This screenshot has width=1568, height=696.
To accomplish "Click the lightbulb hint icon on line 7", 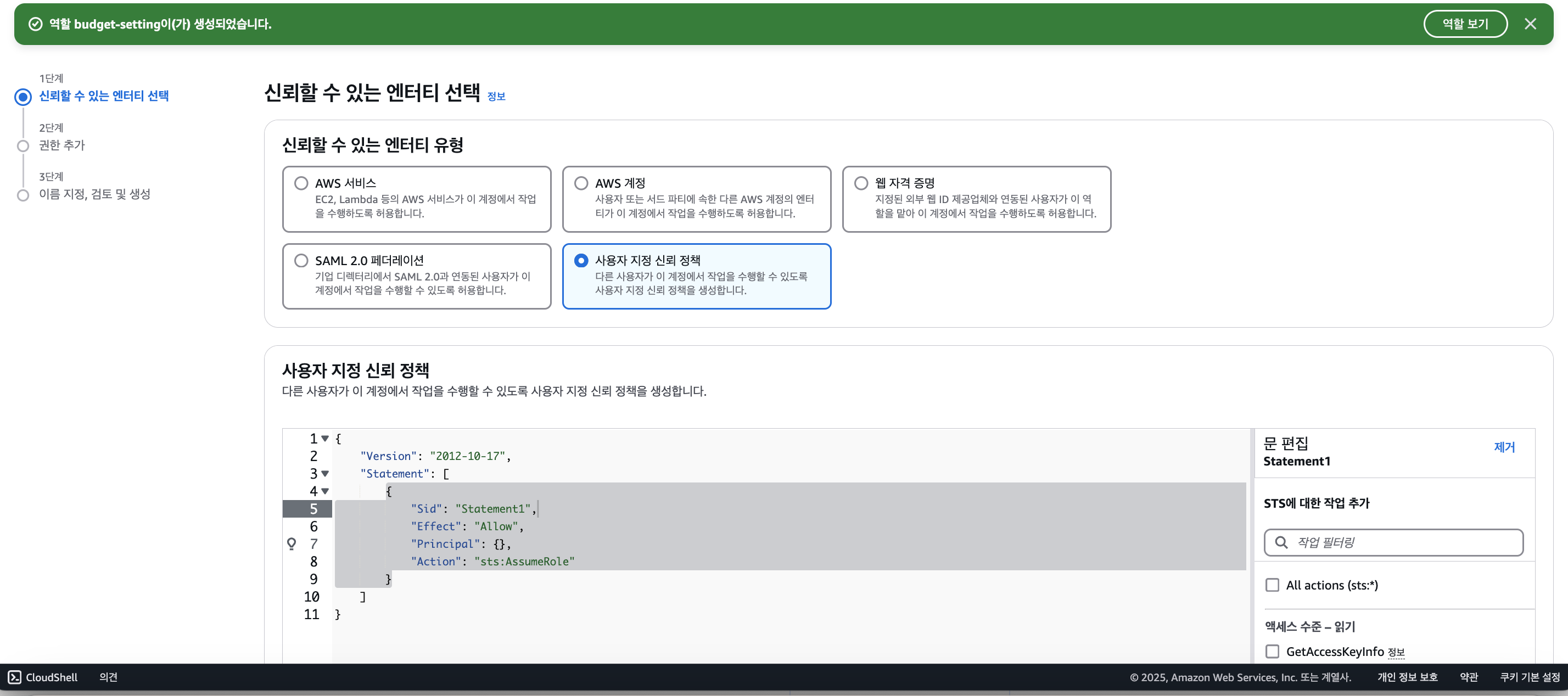I will [x=292, y=543].
